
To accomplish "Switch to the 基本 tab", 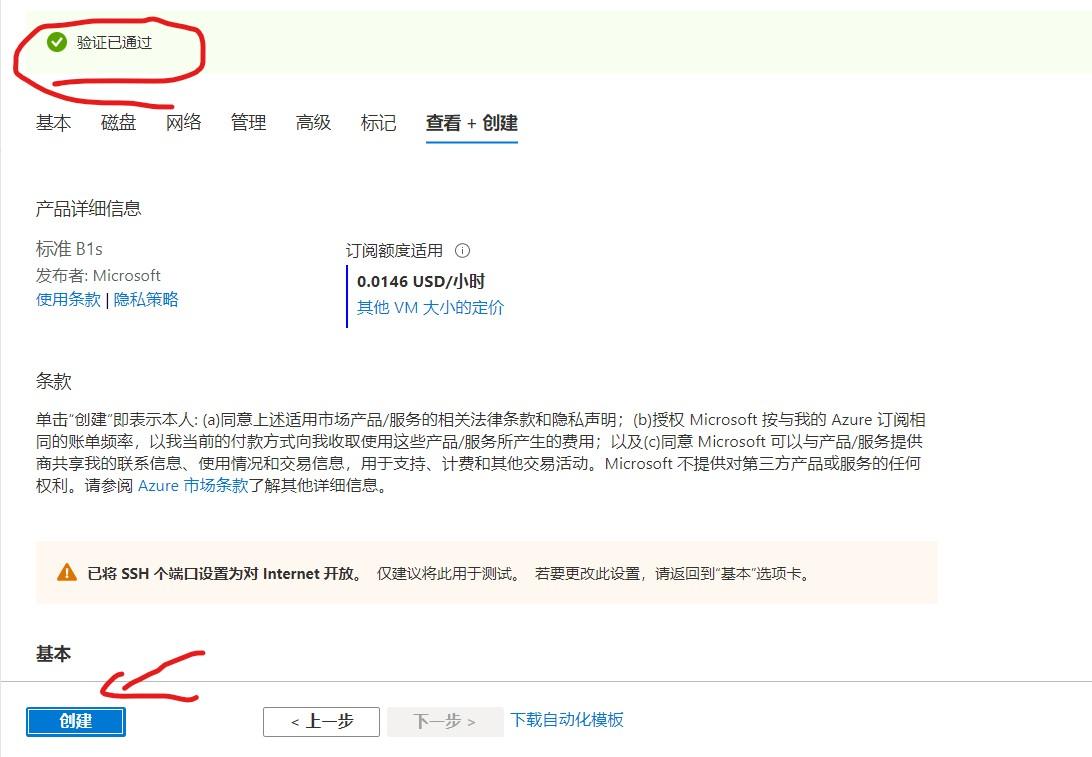I will (54, 123).
